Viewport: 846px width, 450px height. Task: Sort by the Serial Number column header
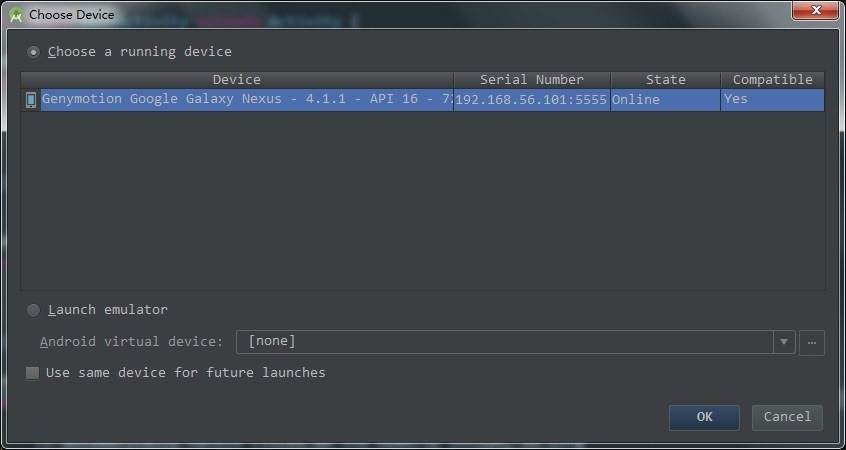point(532,80)
